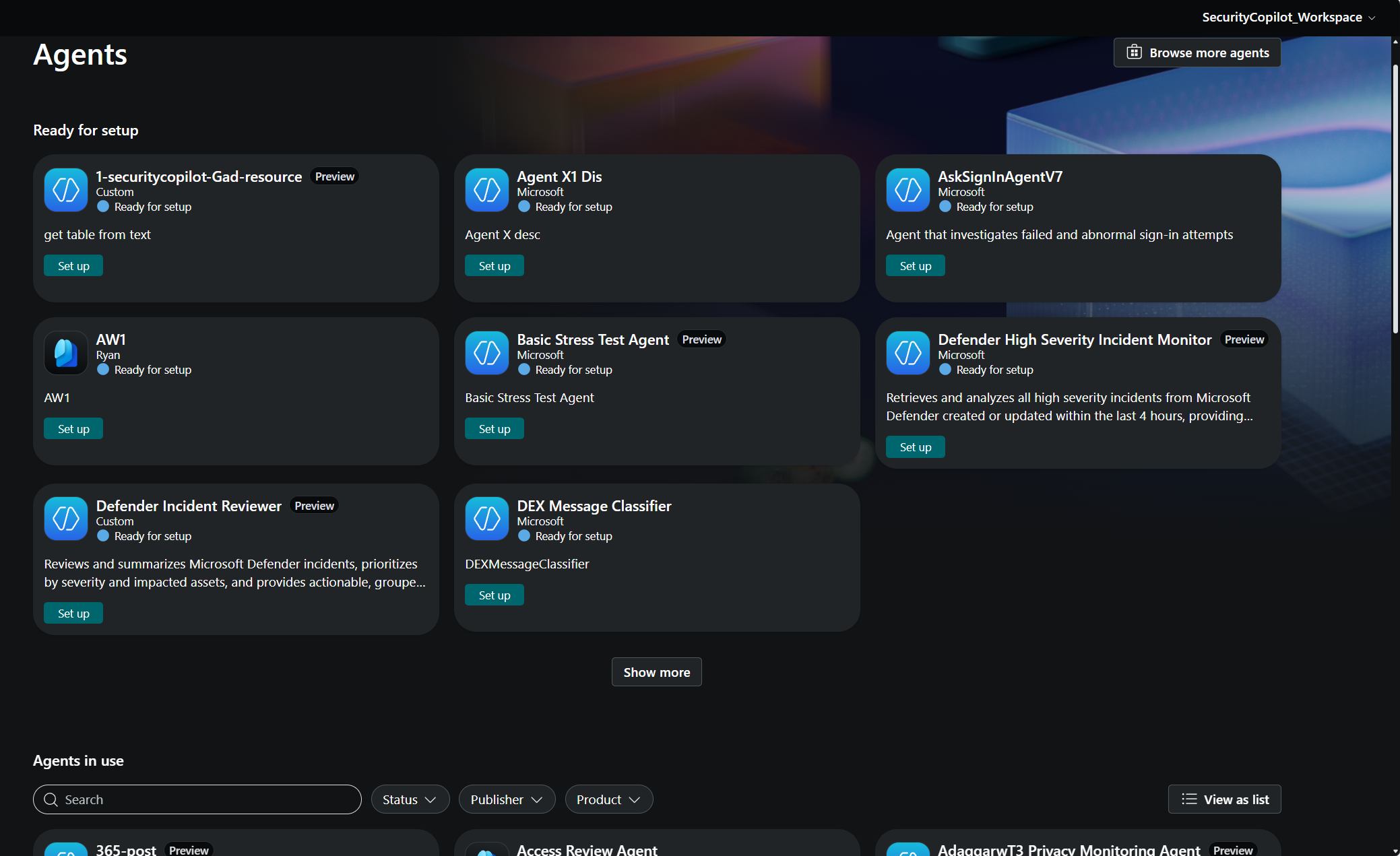Click the 'DEXMessageClassifier' description text
1400x856 pixels.
(527, 564)
